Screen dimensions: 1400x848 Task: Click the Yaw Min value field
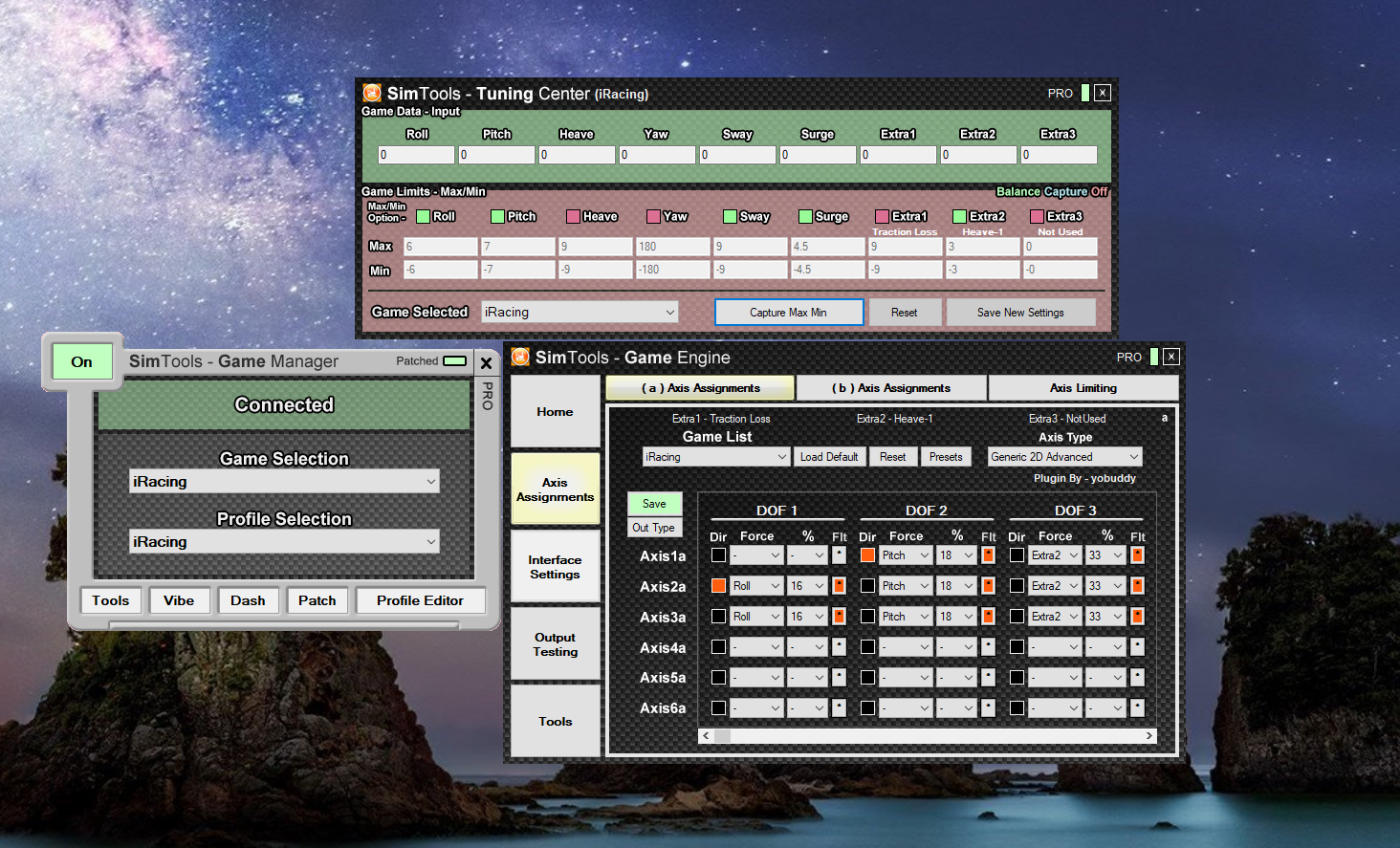point(673,270)
